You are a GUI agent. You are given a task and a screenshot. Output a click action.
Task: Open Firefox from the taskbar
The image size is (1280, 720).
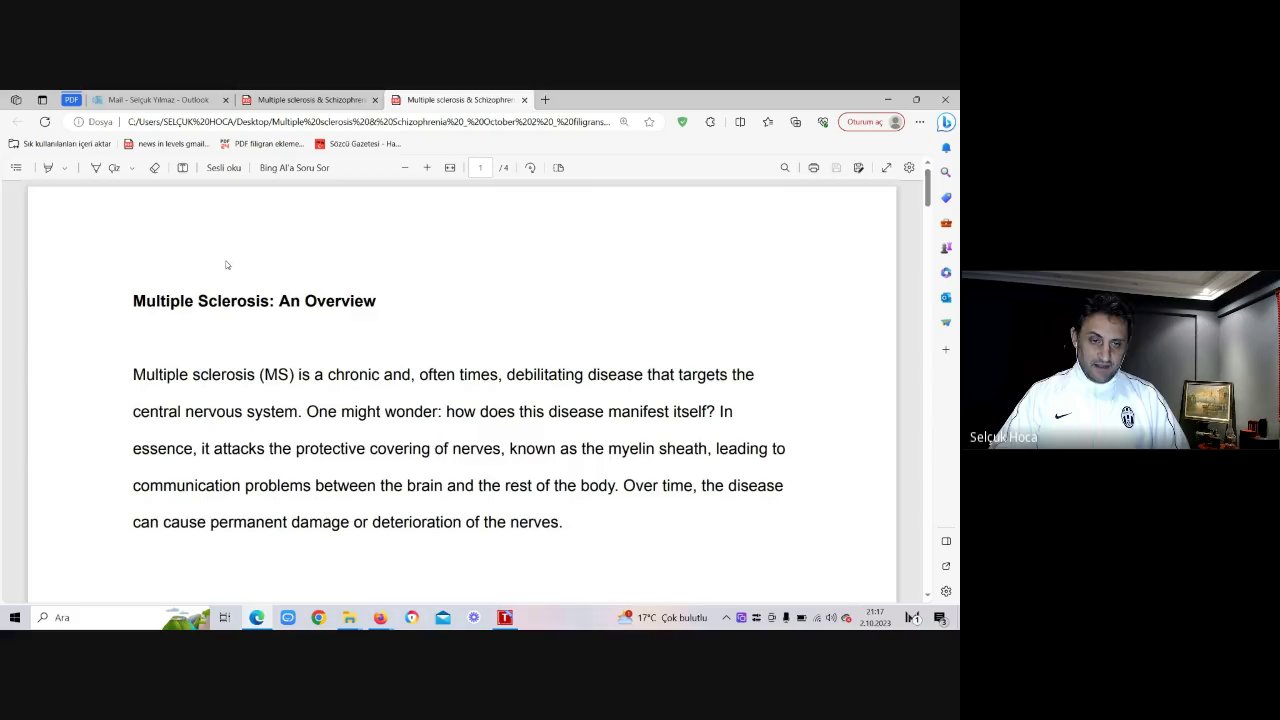[380, 618]
